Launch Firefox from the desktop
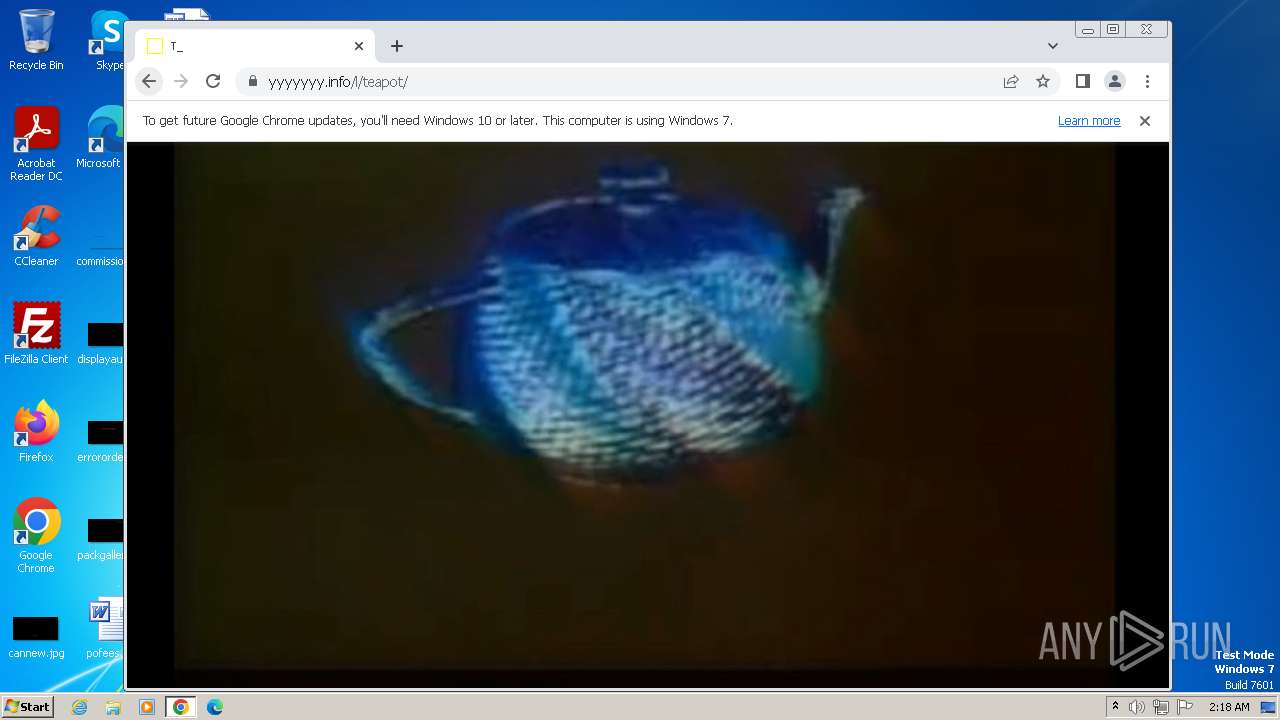Viewport: 1280px width, 720px height. (36, 432)
